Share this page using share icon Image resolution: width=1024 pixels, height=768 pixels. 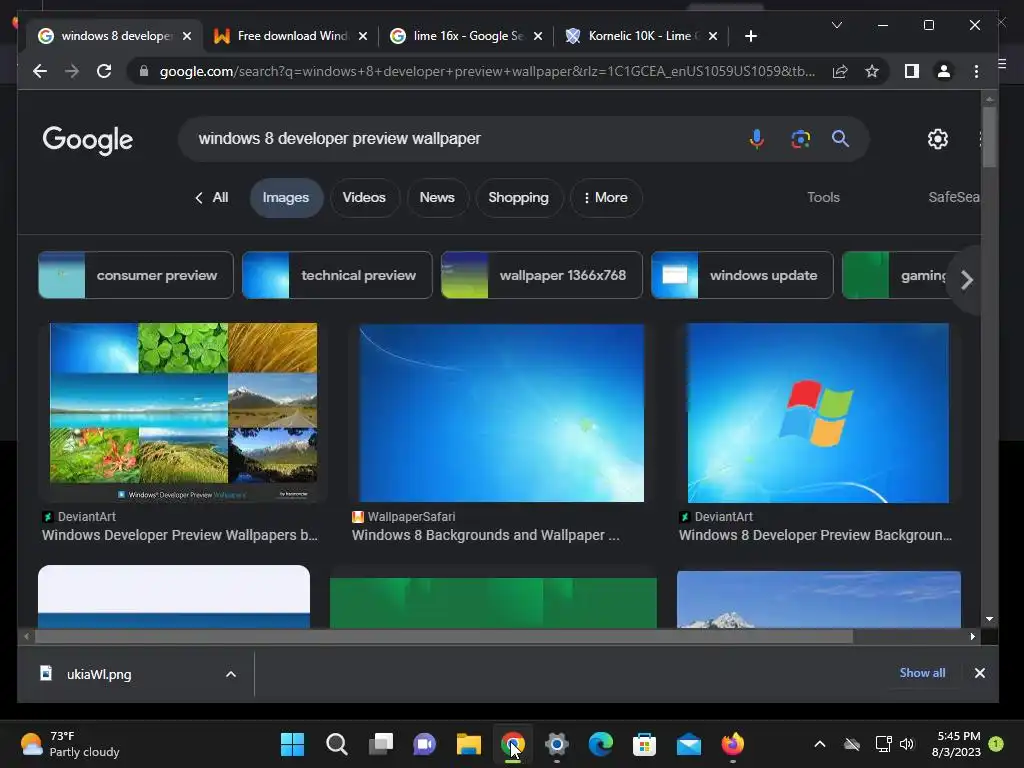[x=840, y=71]
